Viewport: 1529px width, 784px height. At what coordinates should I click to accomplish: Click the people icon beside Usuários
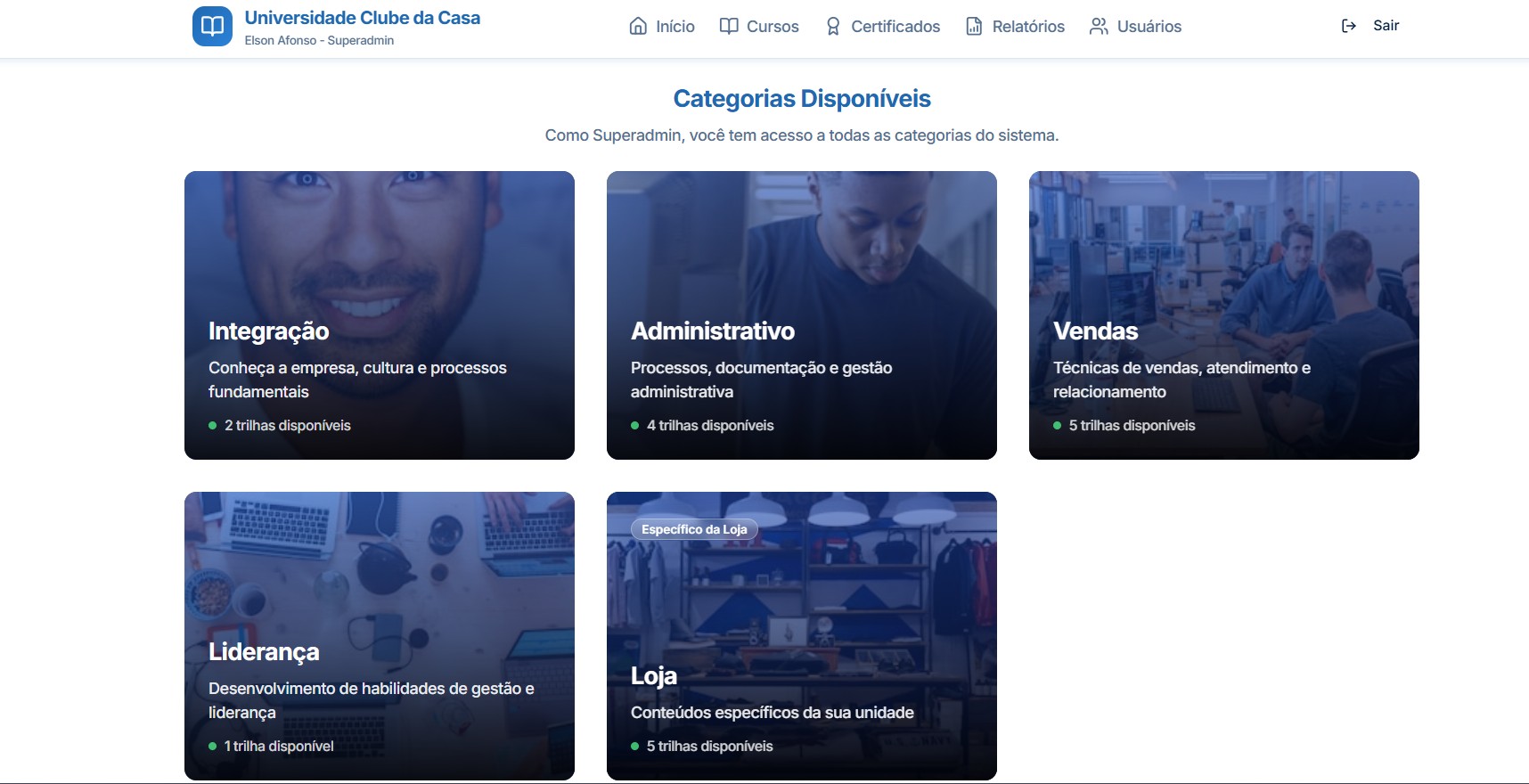[1099, 26]
